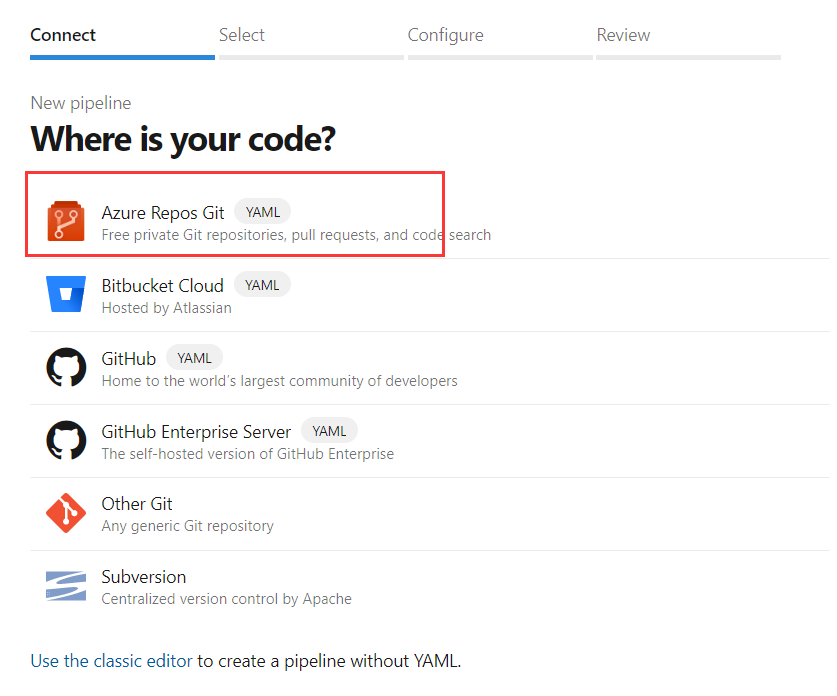Open the 'Use the classic editor' link

click(112, 661)
